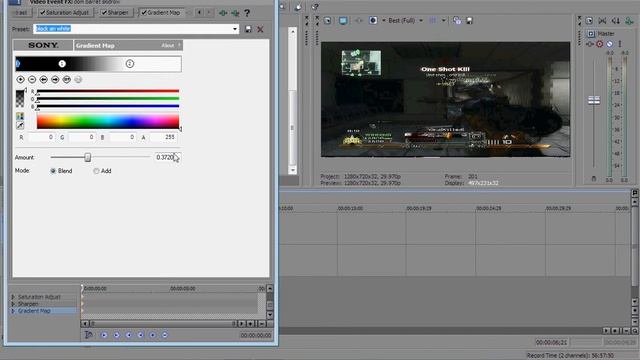The width and height of the screenshot is (640, 360).
Task: Remove the selected gradient control point
Action: (32, 79)
